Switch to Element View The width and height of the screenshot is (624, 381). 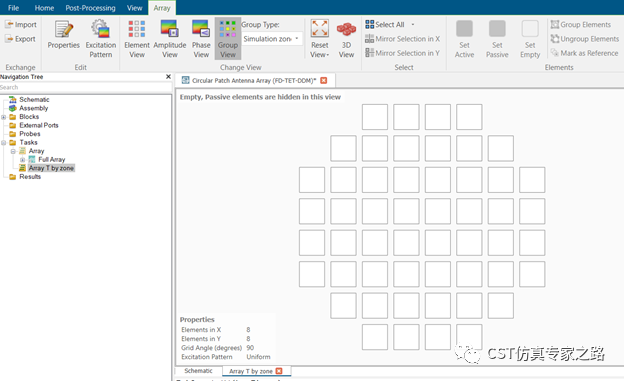point(136,39)
